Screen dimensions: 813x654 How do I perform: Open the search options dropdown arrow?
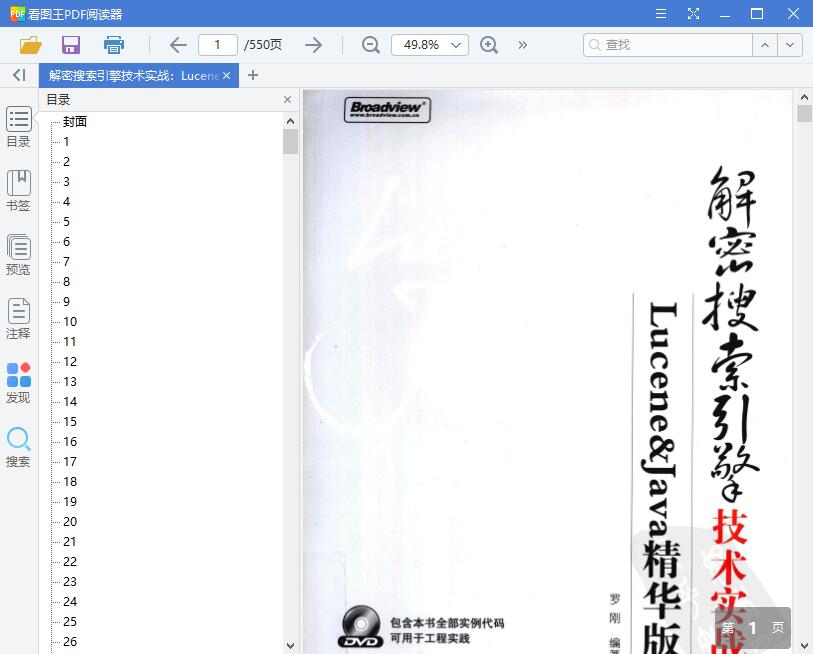tap(790, 44)
